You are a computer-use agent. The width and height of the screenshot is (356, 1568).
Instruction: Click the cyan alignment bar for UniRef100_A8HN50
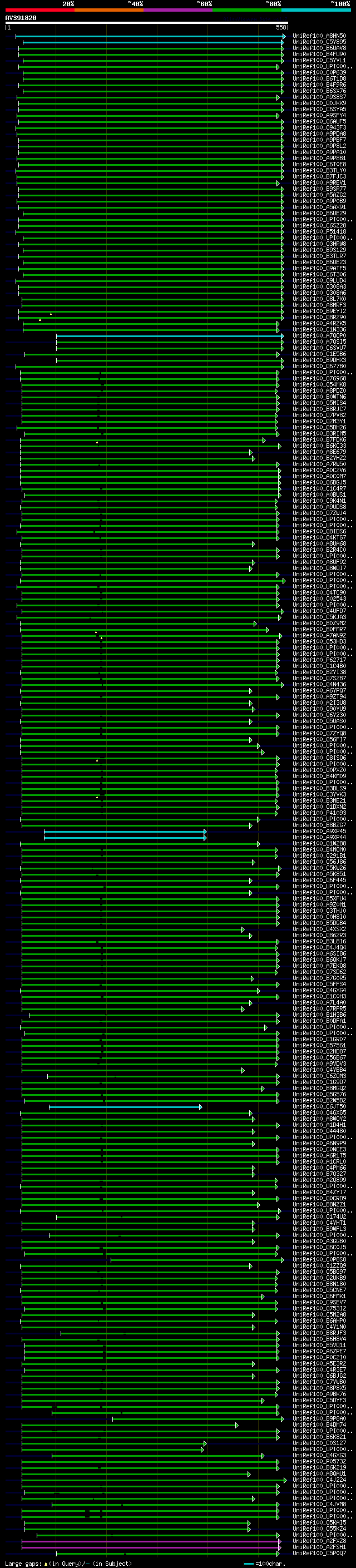click(x=150, y=37)
